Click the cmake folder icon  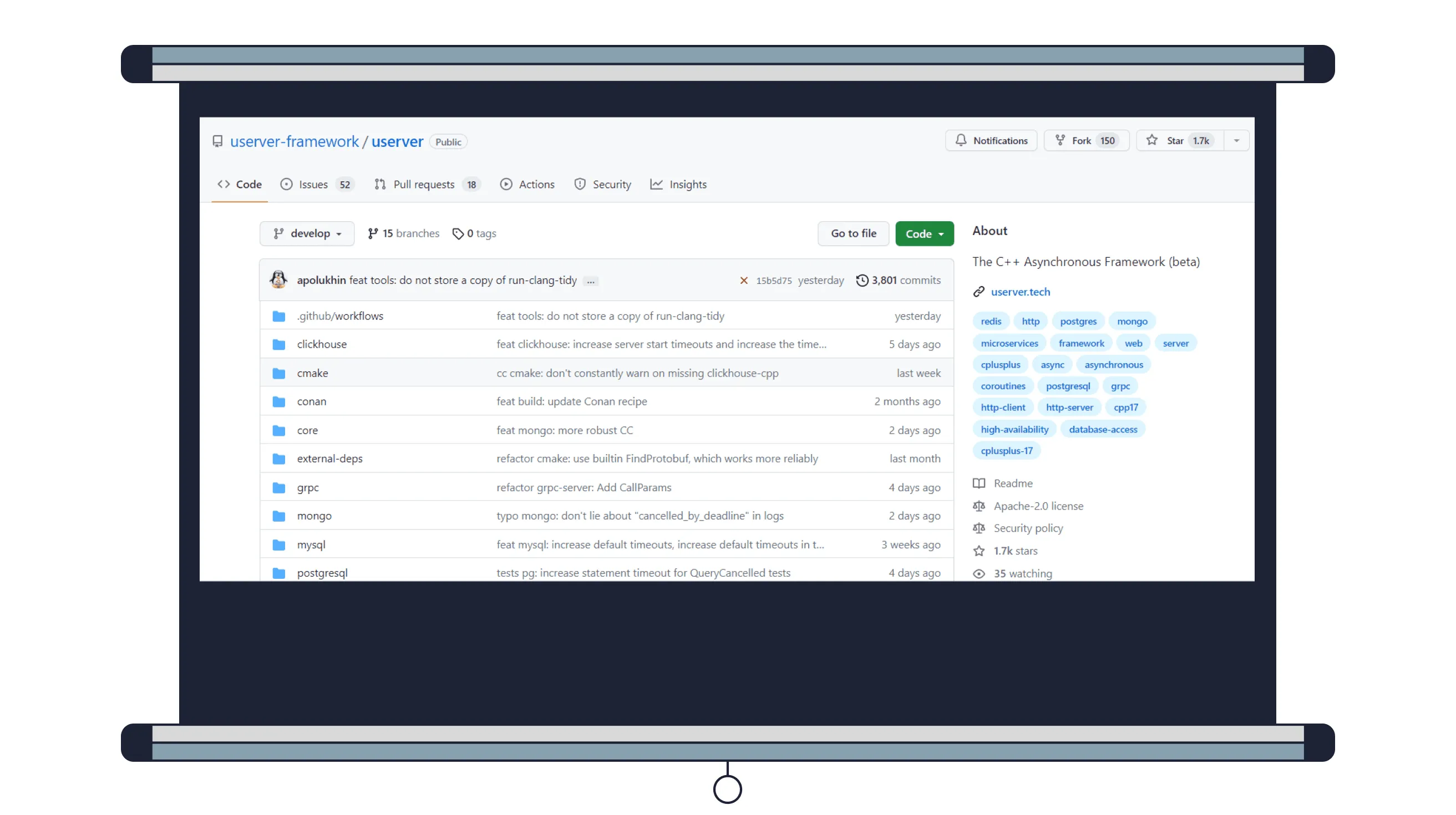[x=278, y=373]
